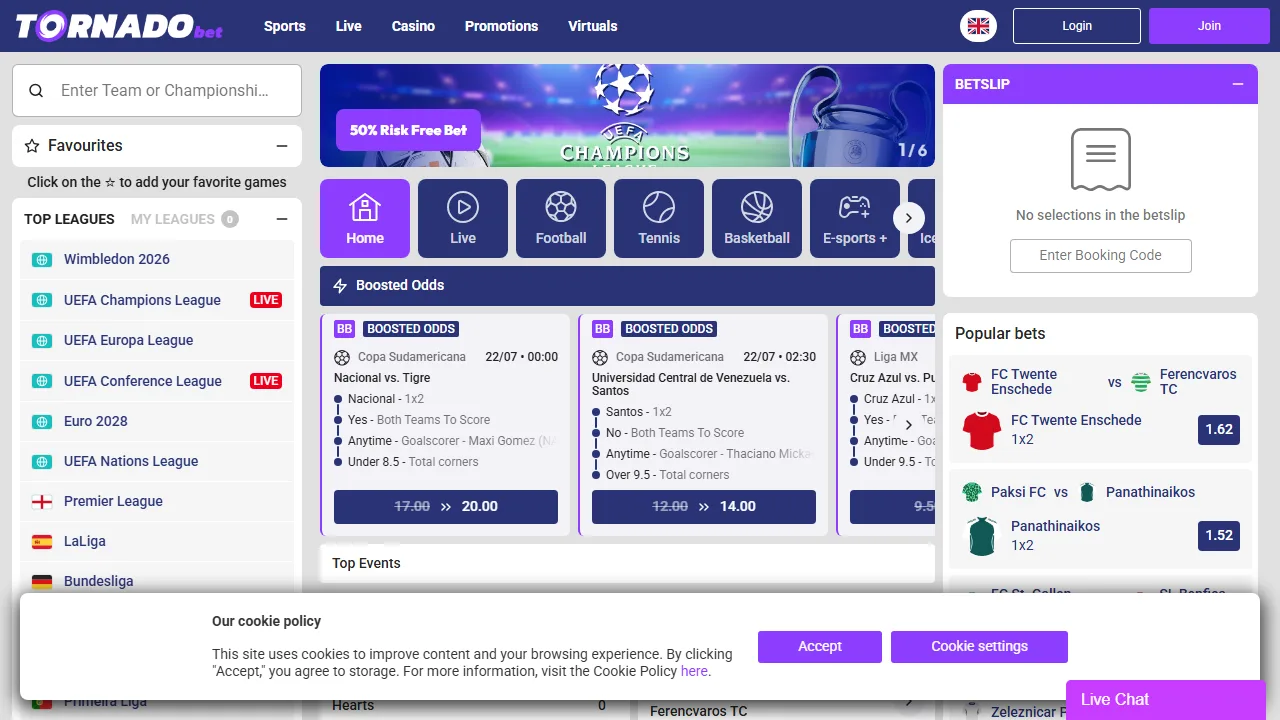Open UEFA Europa League
Screen dimensions: 1280x720
click(x=157, y=341)
